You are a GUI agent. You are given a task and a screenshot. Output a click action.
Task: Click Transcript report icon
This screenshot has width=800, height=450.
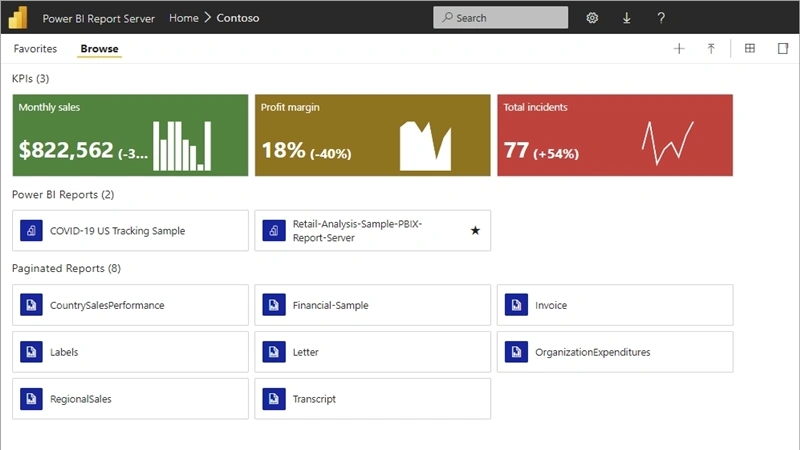[x=274, y=399]
